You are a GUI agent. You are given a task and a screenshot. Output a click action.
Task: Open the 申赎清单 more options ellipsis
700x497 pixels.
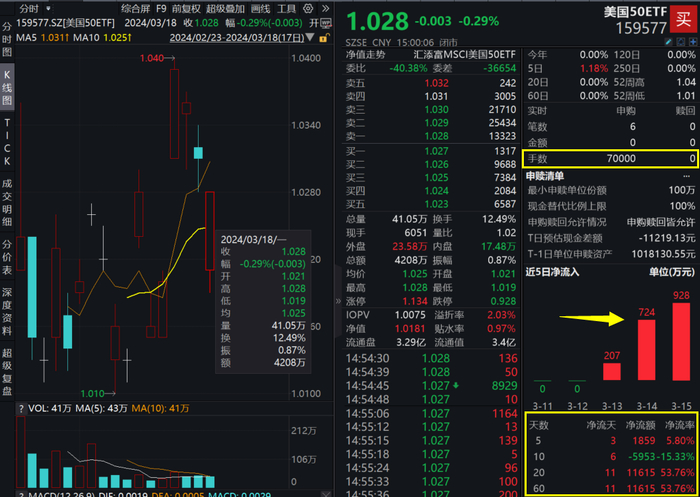pyautogui.click(x=687, y=176)
